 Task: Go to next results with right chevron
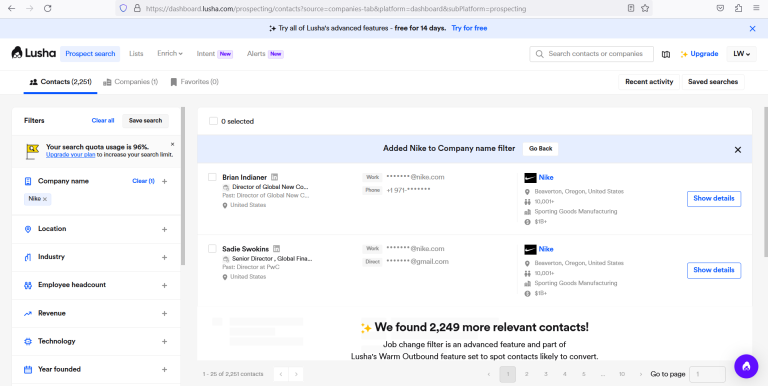tap(296, 374)
